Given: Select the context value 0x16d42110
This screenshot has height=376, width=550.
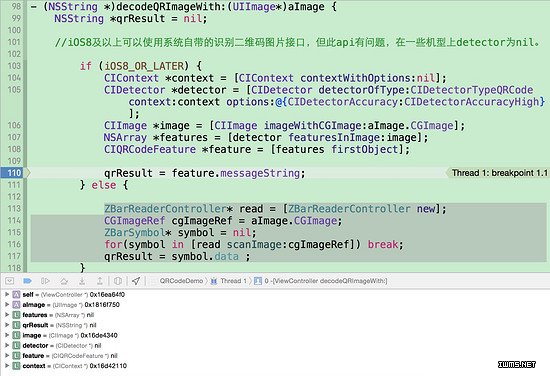Looking at the screenshot, I should [x=108, y=365].
